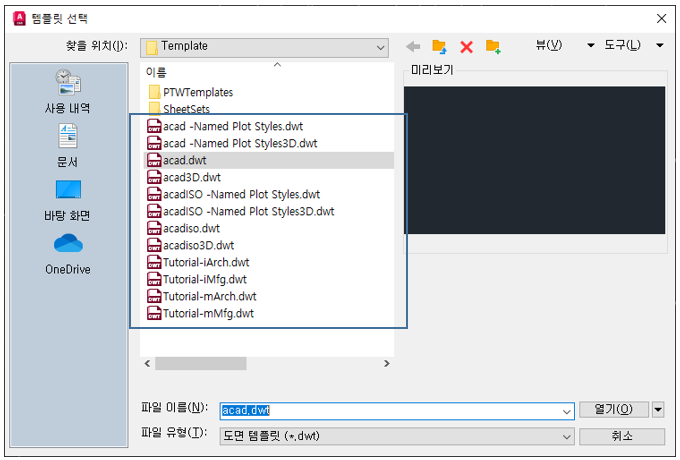Click the 이름 column header
Viewport: 680px width, 460px height.
pos(156,72)
